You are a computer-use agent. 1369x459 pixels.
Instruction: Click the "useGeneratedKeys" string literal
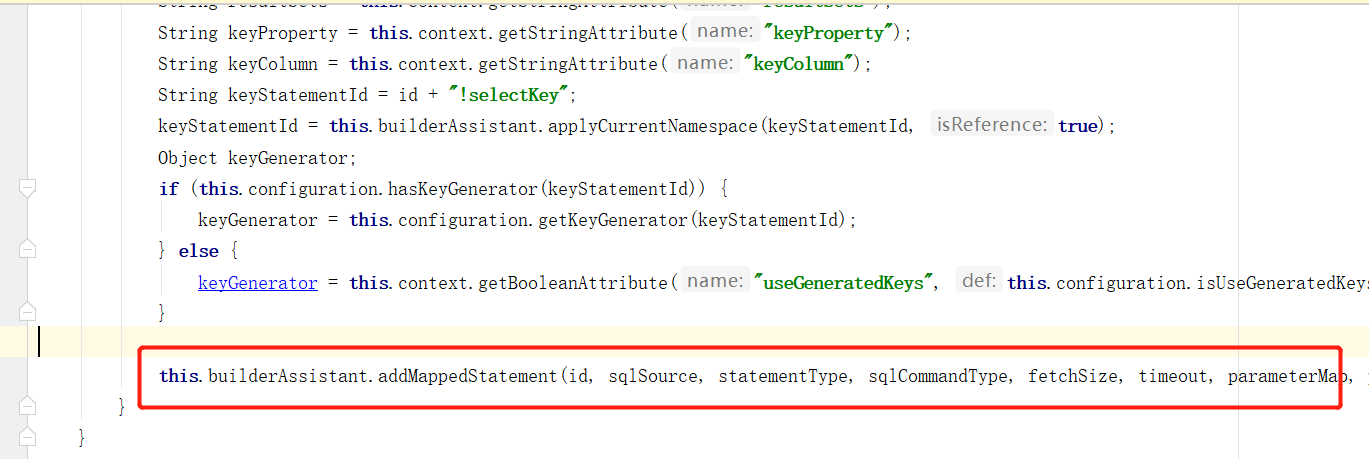pyautogui.click(x=844, y=283)
